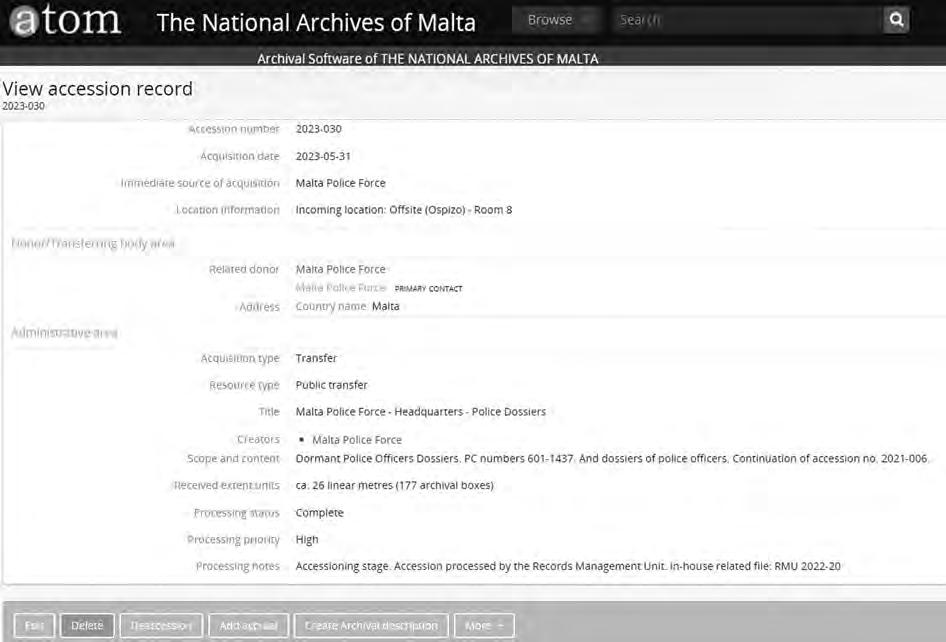Screen dimensions: 946x642
Task: Click Donor/Transferring body area heading
Action: 93,243
